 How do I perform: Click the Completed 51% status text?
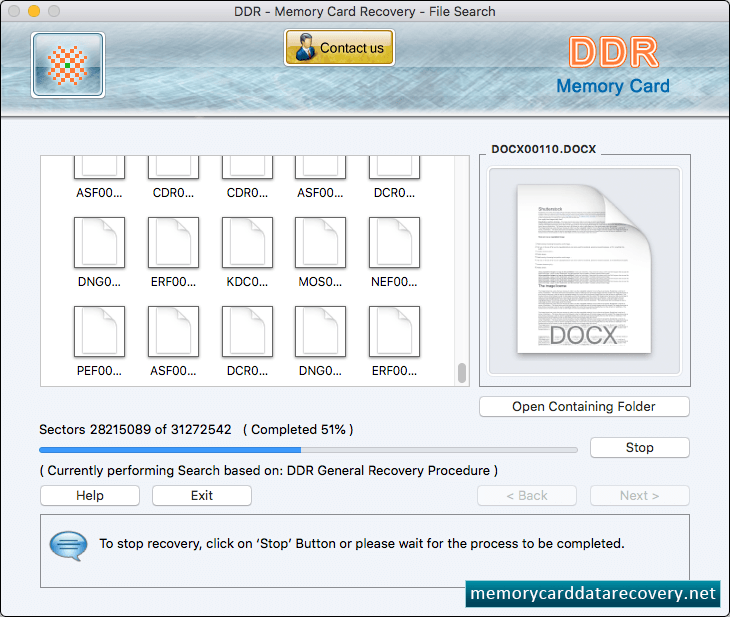pos(298,429)
